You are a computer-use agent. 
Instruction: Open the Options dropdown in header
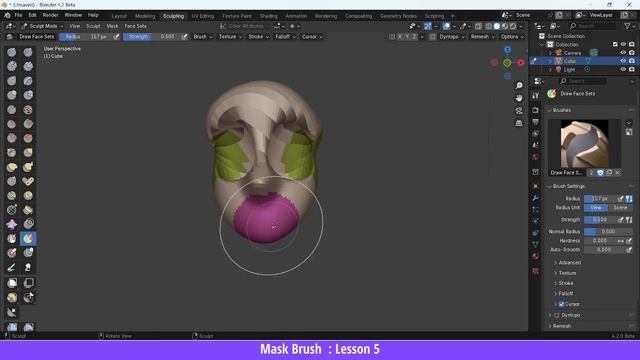coord(512,37)
